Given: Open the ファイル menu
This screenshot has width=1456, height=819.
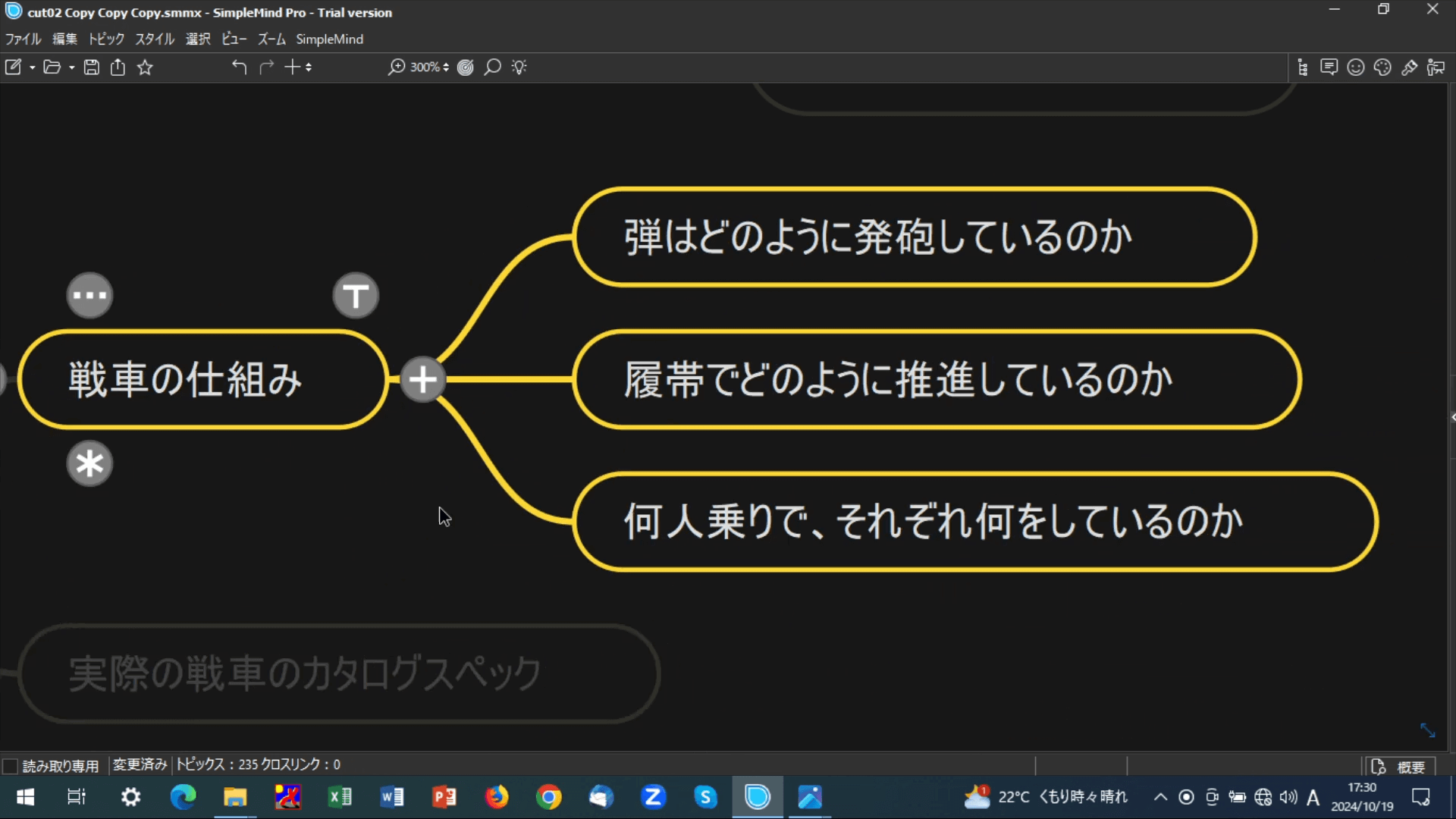Looking at the screenshot, I should pyautogui.click(x=23, y=39).
